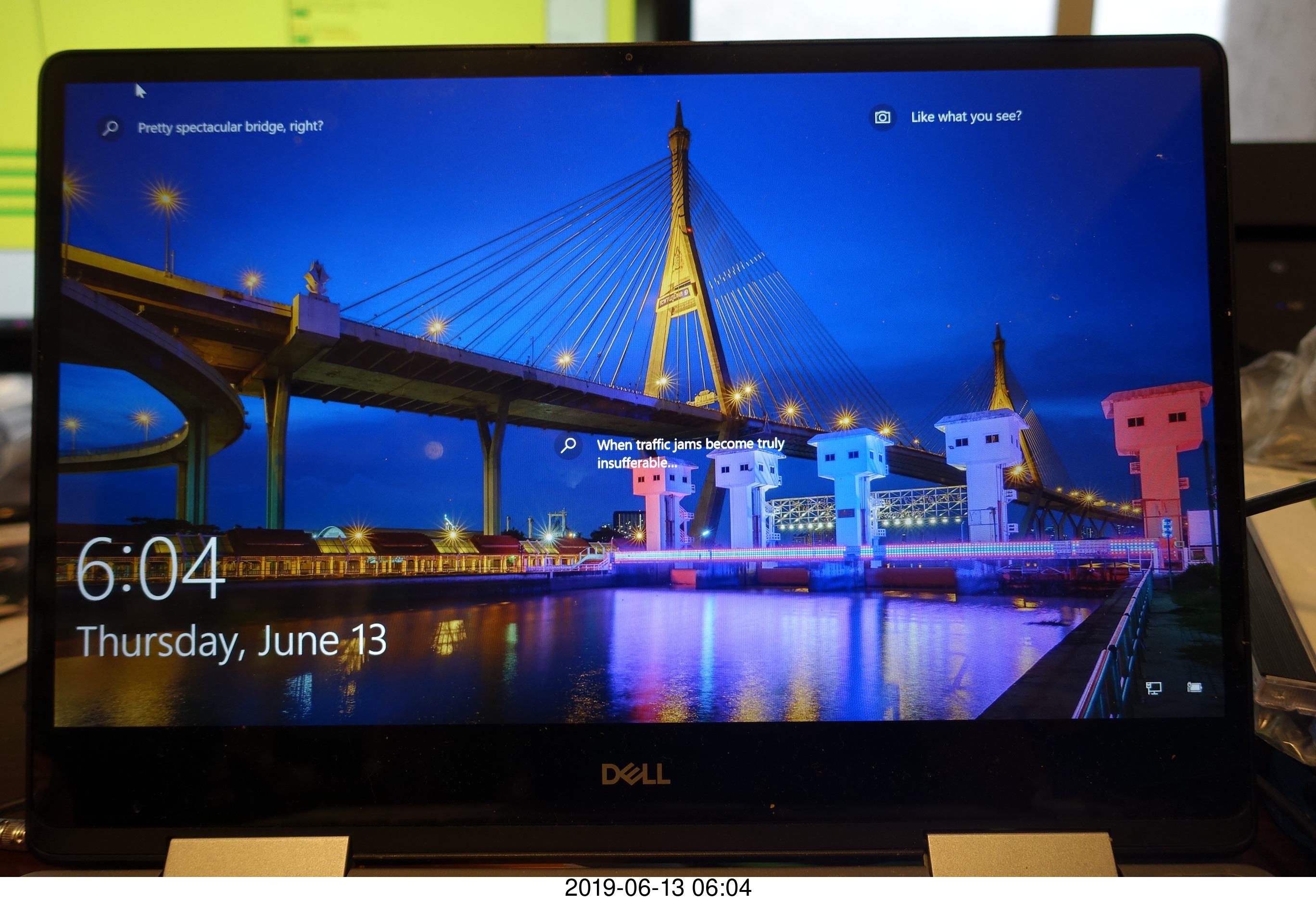Click the search icon beside bridge caption
Image resolution: width=1316 pixels, height=902 pixels.
(x=111, y=127)
